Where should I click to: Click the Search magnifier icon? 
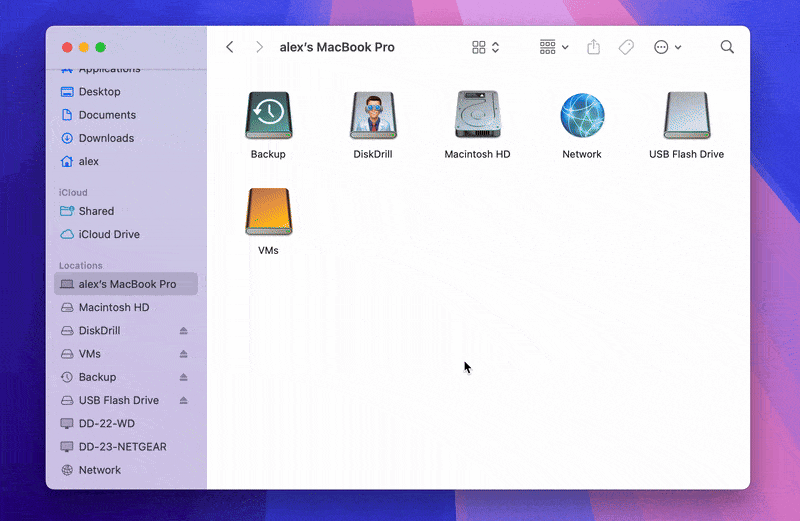(727, 47)
